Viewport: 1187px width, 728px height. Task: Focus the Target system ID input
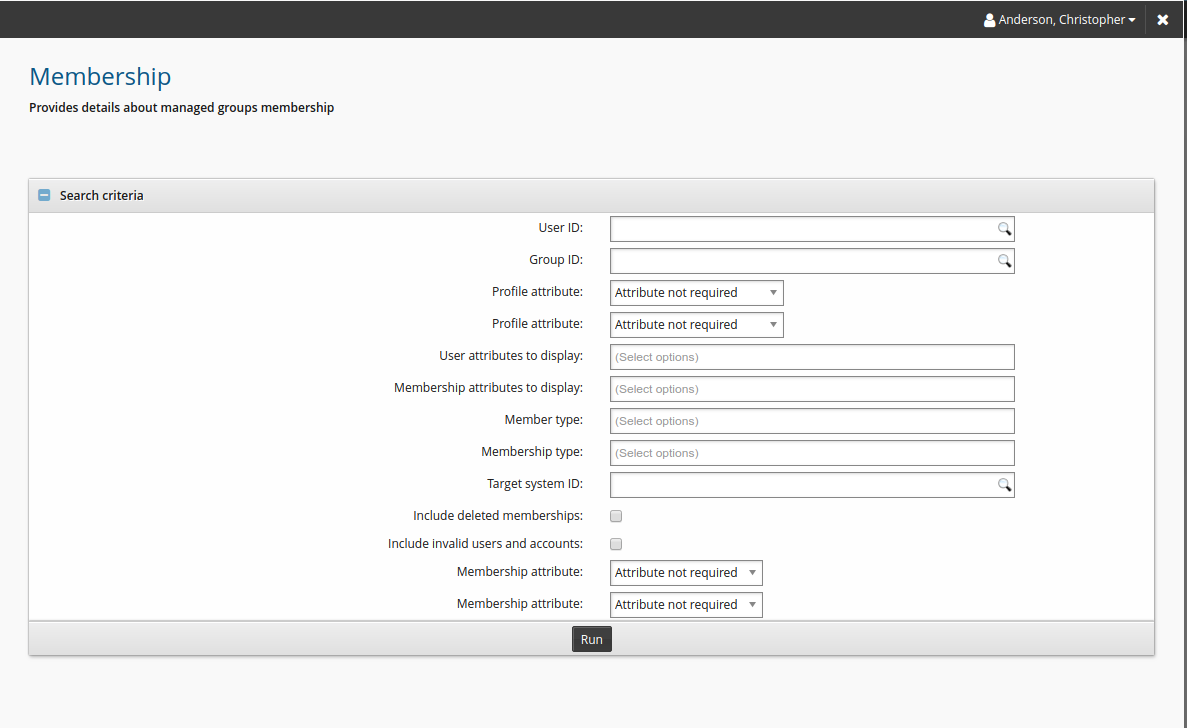coord(802,485)
